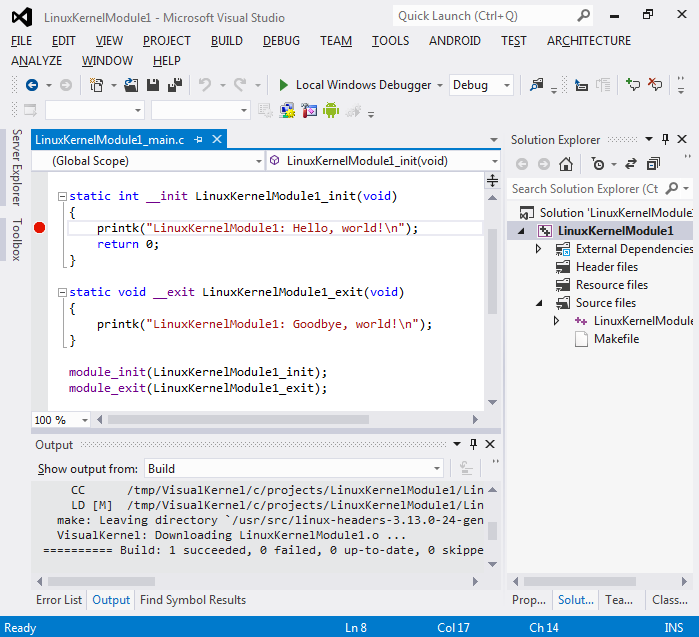Click the Sync with Active Document icon
The height and width of the screenshot is (637, 699).
click(631, 164)
